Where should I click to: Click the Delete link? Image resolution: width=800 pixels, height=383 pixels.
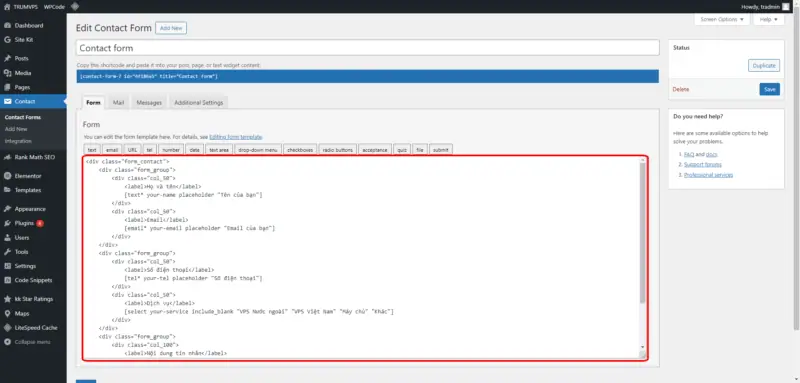click(x=681, y=89)
